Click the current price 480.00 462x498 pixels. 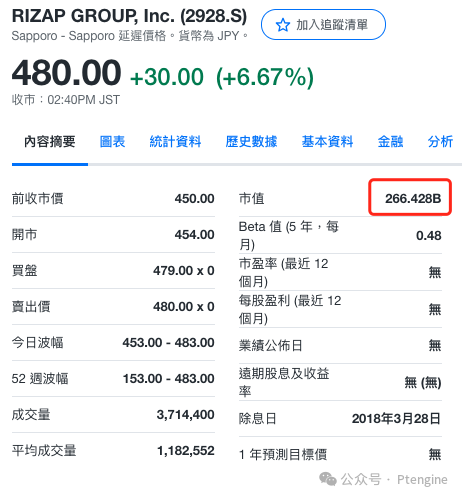click(66, 72)
